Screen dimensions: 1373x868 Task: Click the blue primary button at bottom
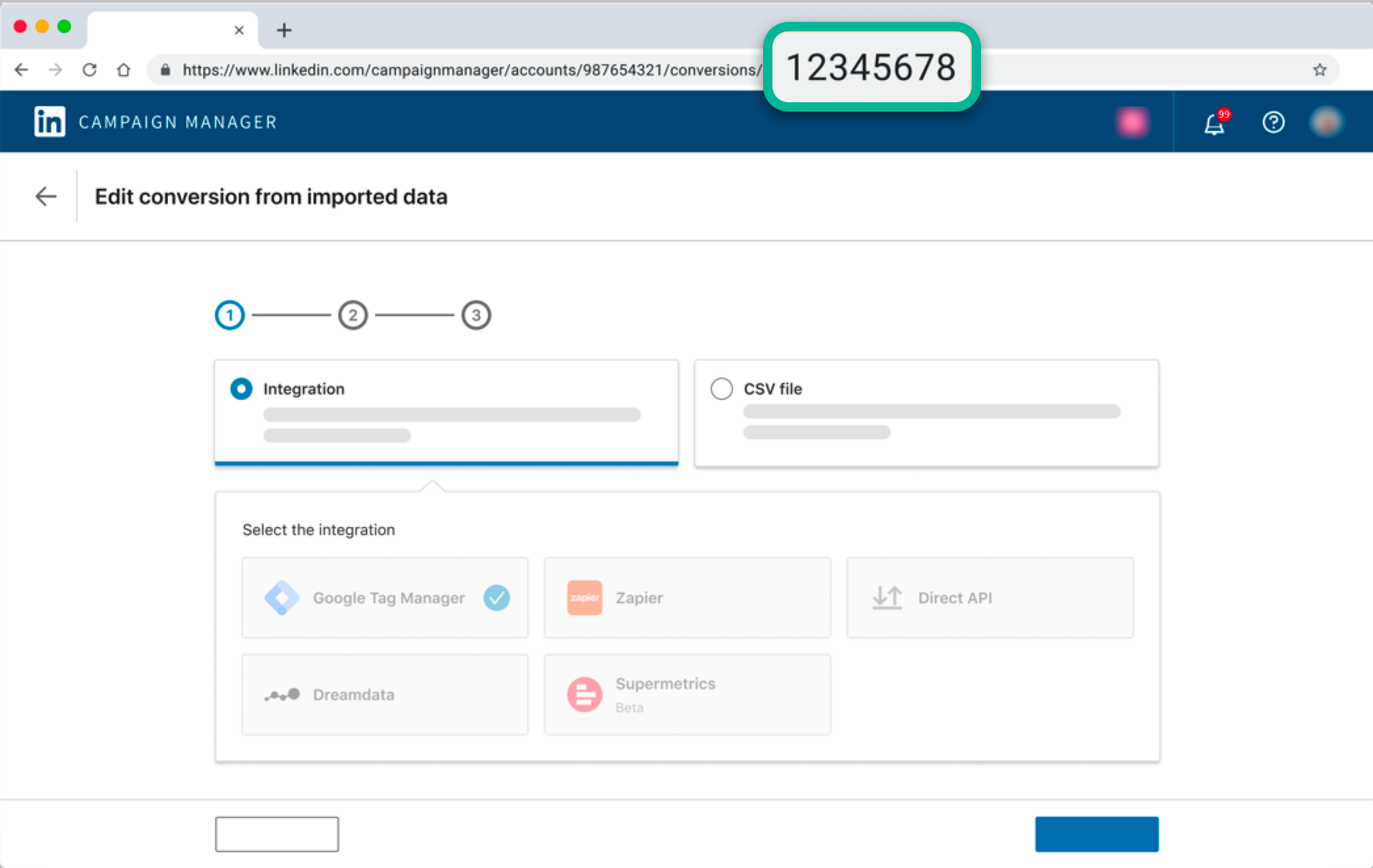click(x=1096, y=834)
